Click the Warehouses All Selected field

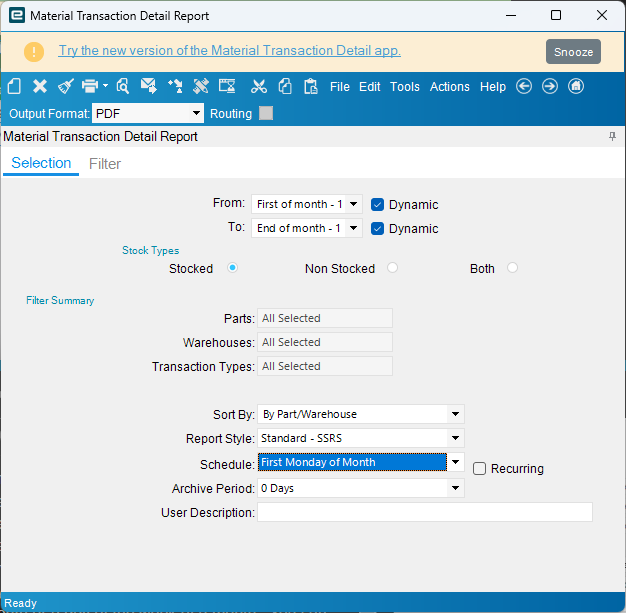tap(325, 342)
